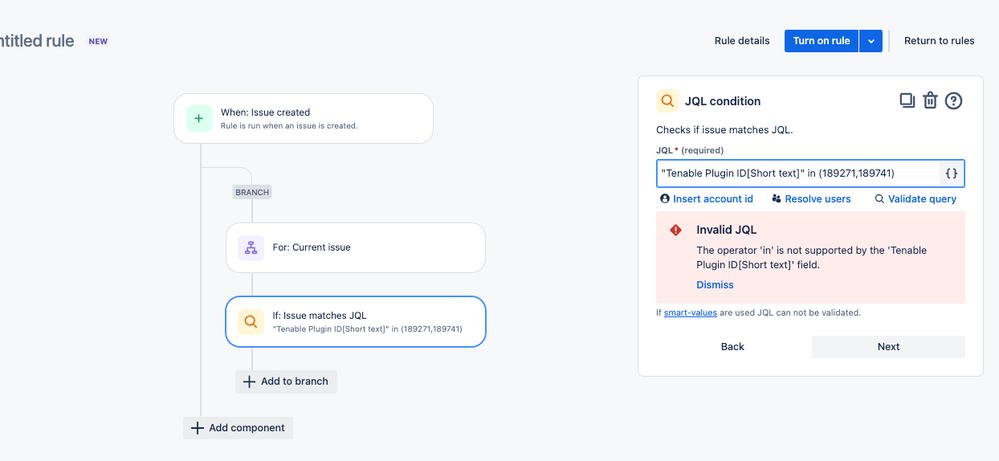Add a component to the branch
The width and height of the screenshot is (999, 461).
pos(287,381)
